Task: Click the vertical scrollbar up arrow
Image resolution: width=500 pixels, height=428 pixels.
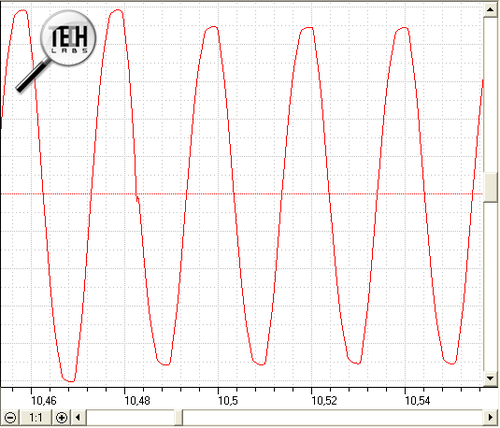Action: (490, 10)
